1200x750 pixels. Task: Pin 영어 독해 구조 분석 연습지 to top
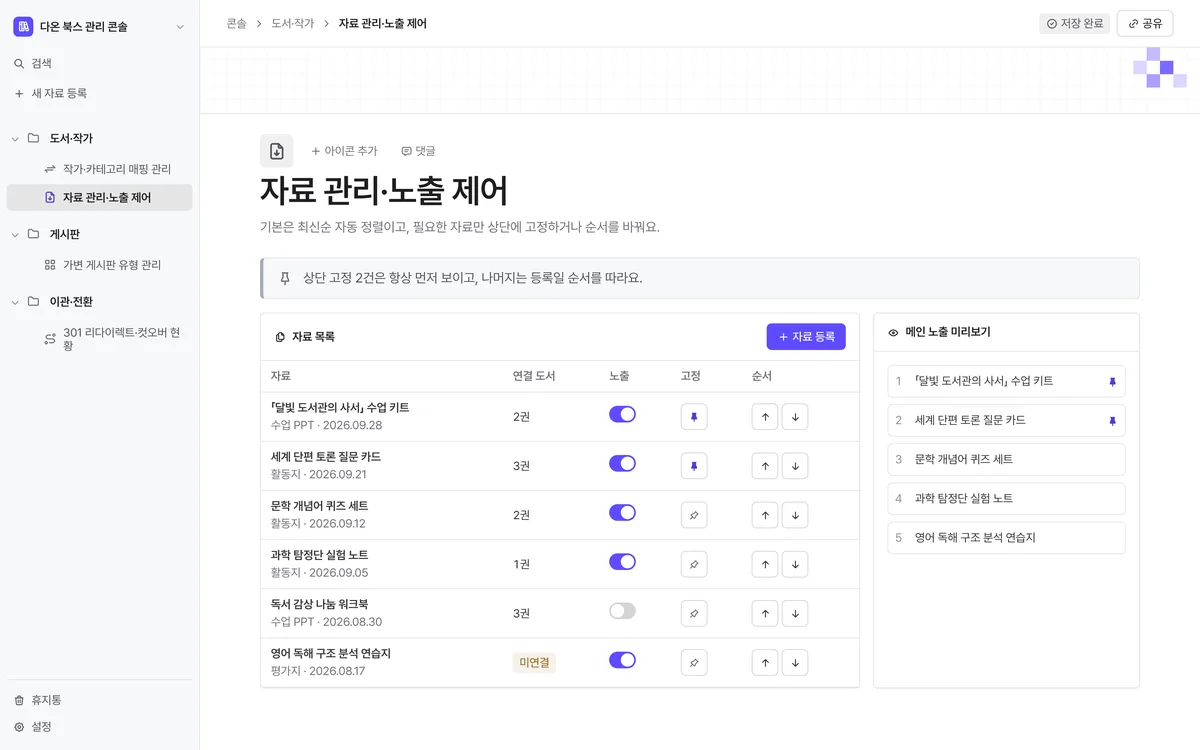click(694, 662)
